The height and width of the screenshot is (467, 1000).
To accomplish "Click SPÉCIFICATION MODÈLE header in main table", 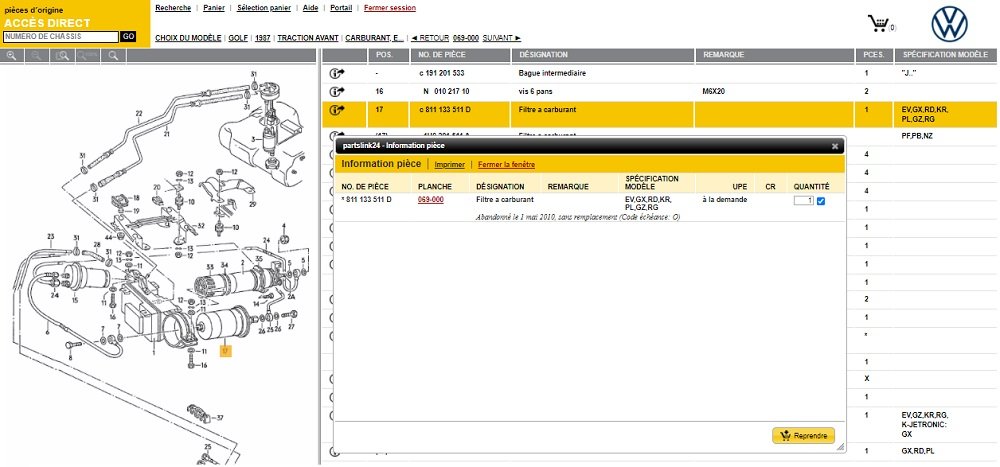I will pyautogui.click(x=945, y=55).
